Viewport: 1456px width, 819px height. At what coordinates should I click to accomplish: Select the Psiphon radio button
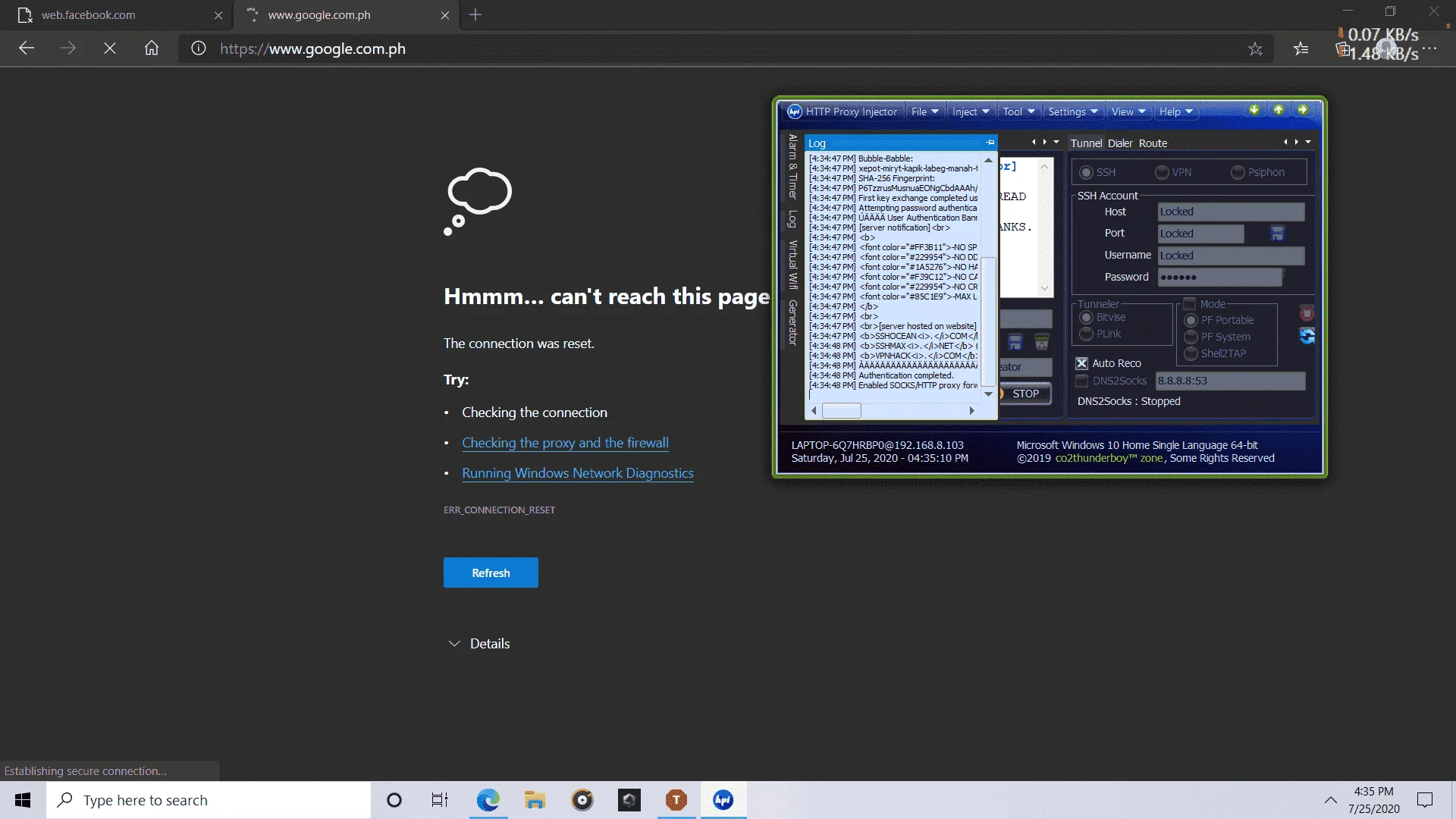point(1238,172)
